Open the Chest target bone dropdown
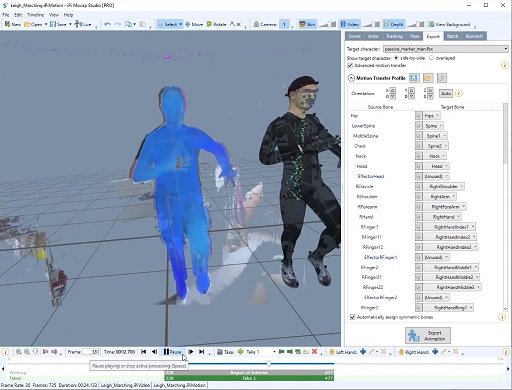Viewport: 512px width, 390px height. coord(435,146)
